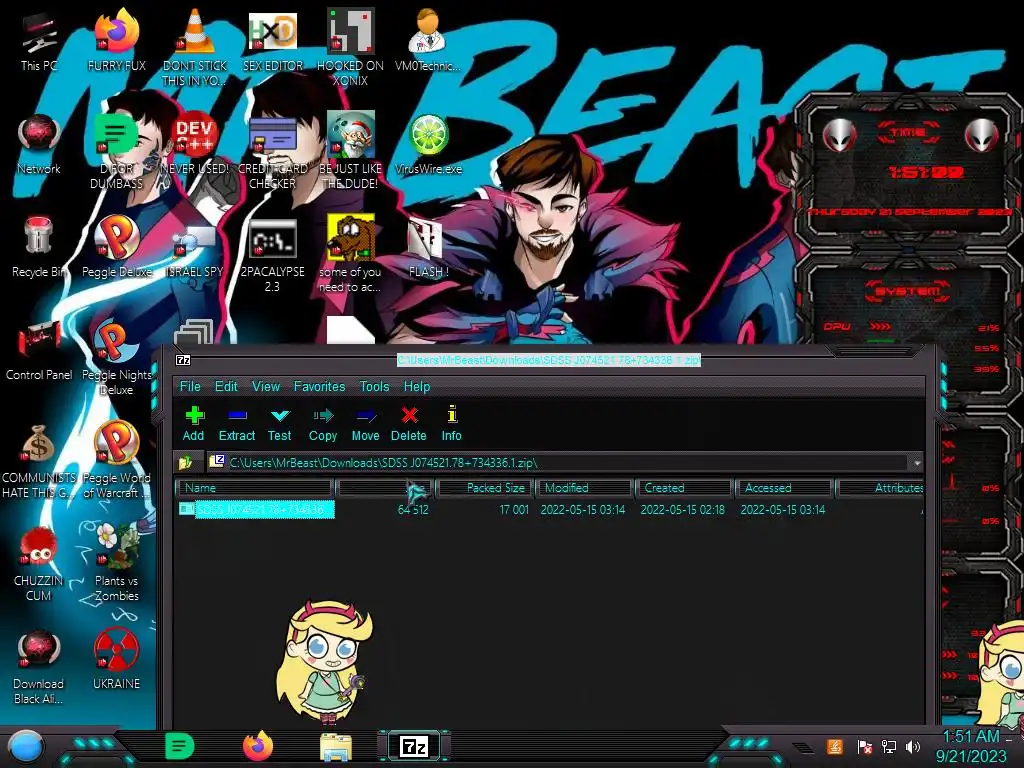Viewport: 1024px width, 768px height.
Task: Select the Peggle World of Warcraft icon
Action: [116, 461]
